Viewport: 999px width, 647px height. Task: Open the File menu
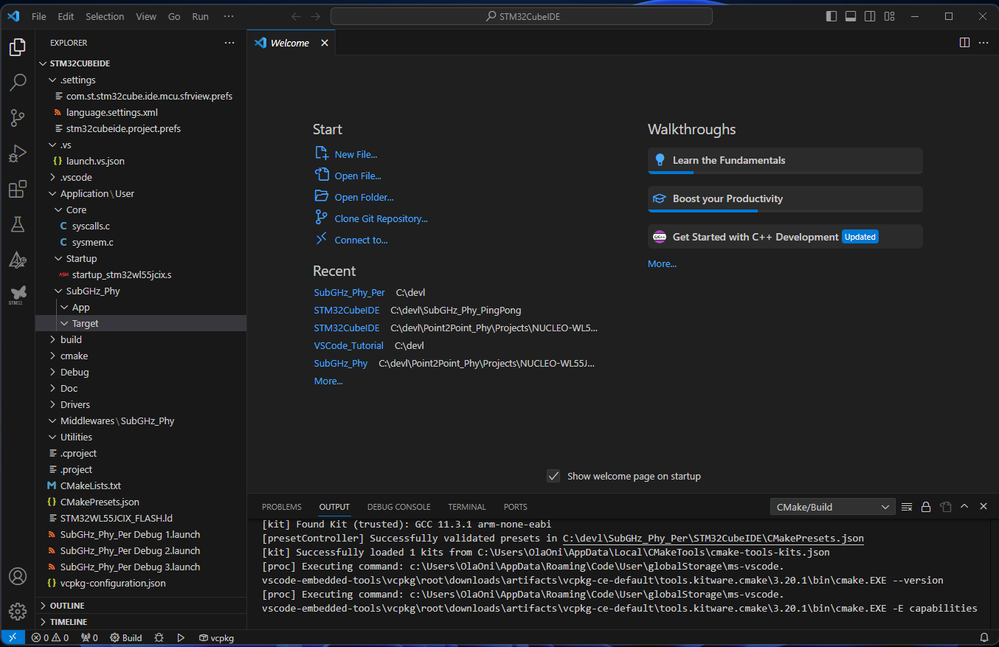[39, 17]
